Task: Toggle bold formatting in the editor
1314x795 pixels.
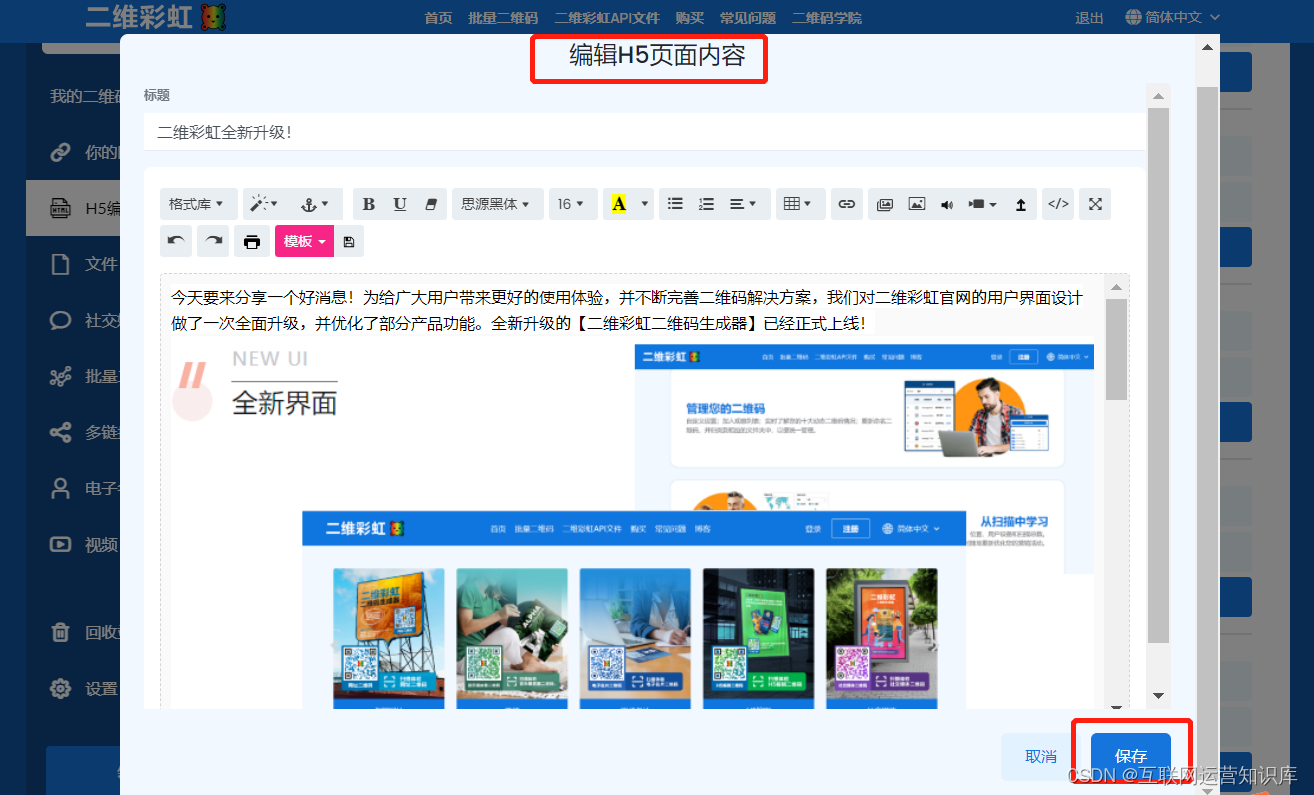Action: tap(369, 204)
